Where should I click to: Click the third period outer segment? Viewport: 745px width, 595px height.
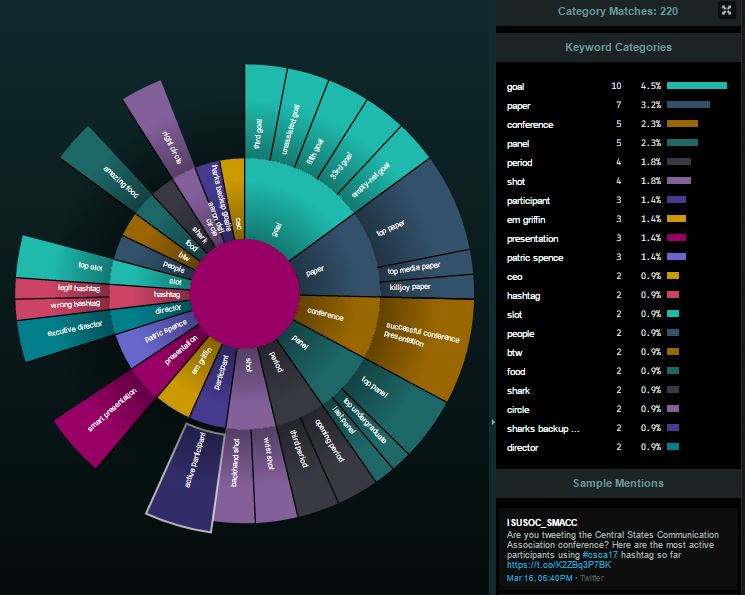pos(306,468)
